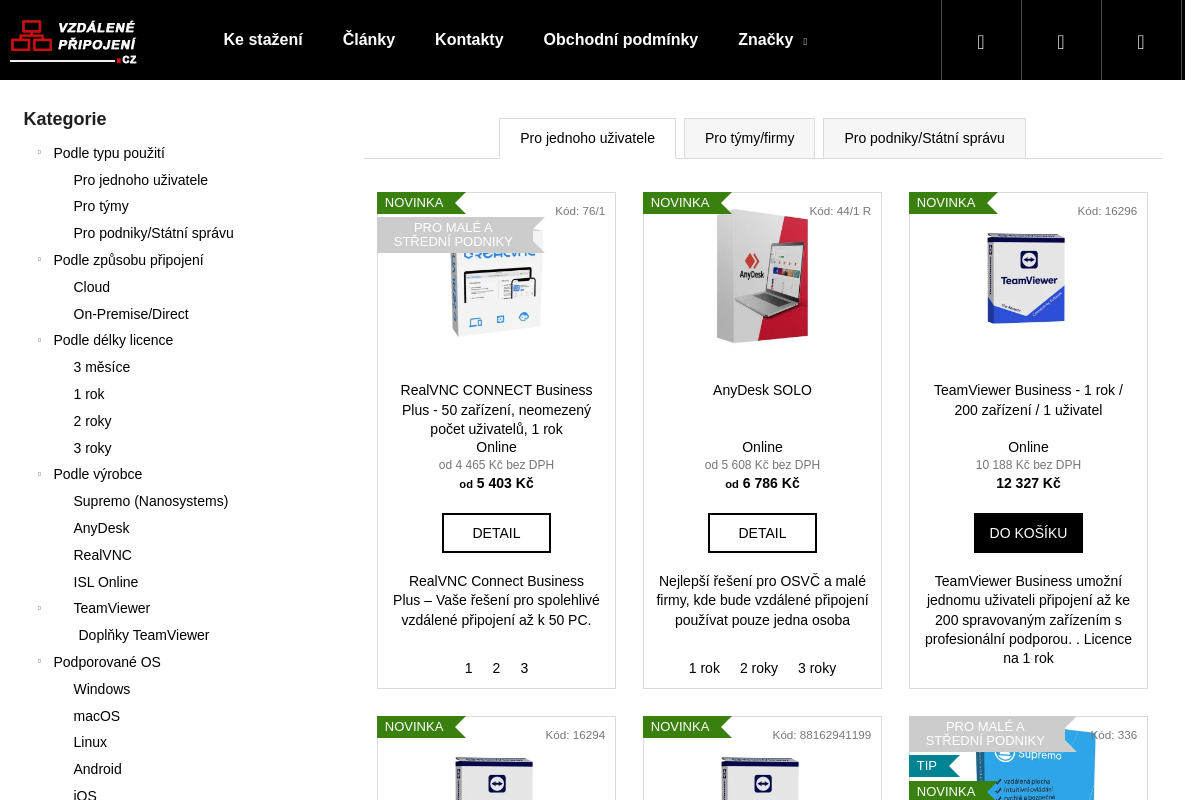Open Podle typu použití category
This screenshot has width=1200, height=800.
coord(109,153)
